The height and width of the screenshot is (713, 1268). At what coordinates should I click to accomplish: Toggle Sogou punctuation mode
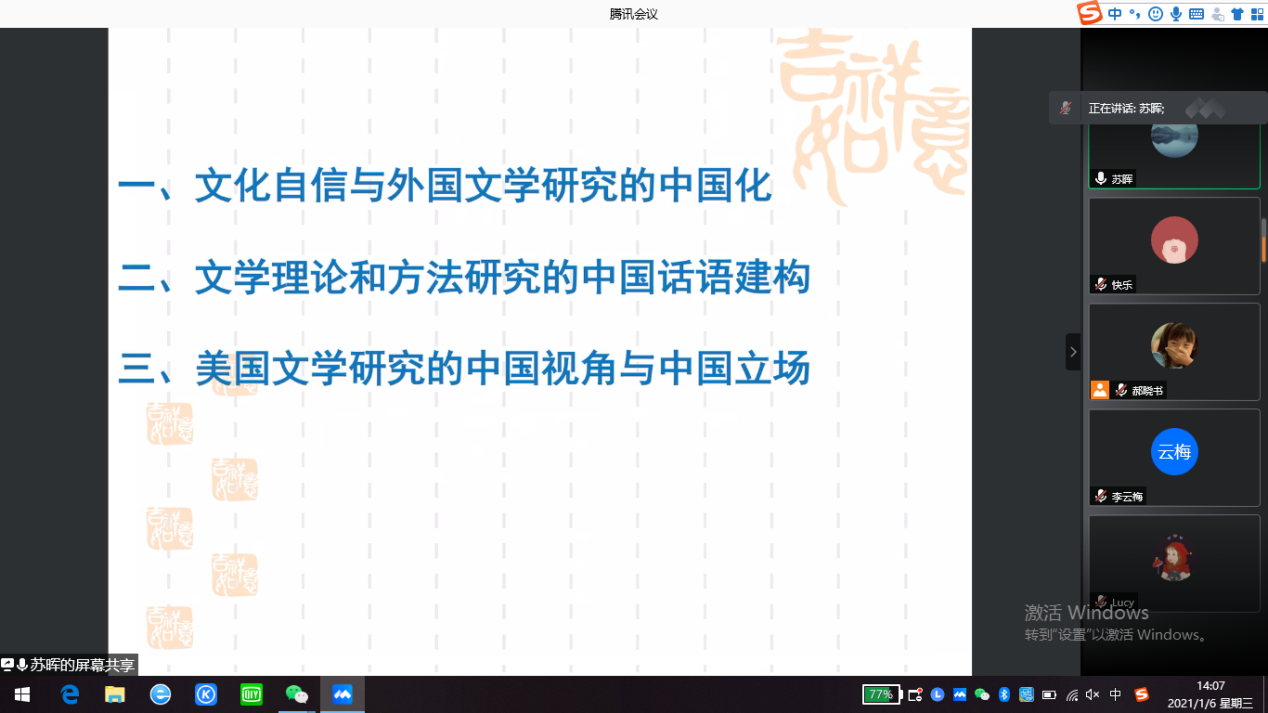(x=1134, y=14)
